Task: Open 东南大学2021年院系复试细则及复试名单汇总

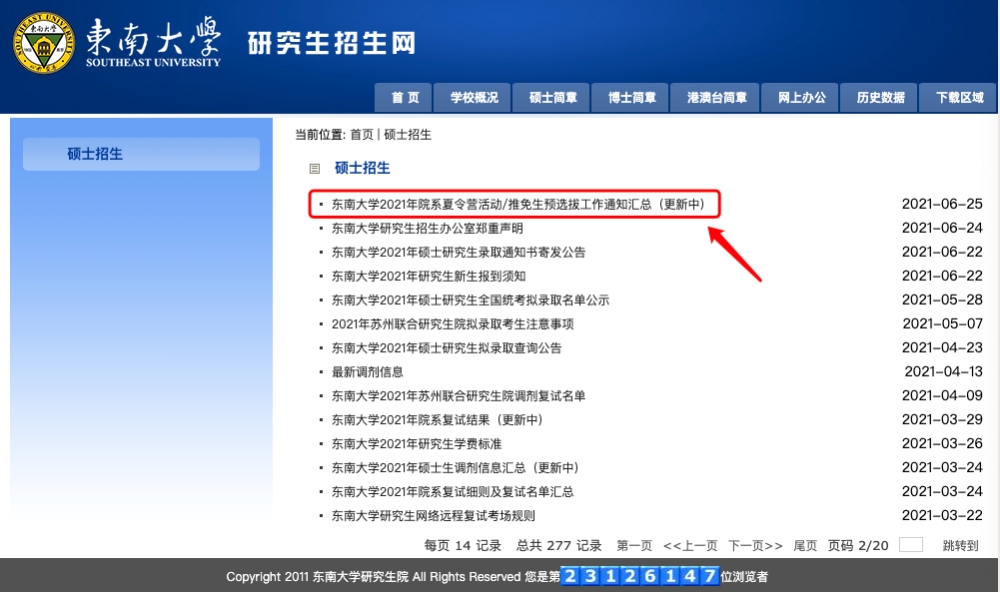Action: click(x=453, y=491)
